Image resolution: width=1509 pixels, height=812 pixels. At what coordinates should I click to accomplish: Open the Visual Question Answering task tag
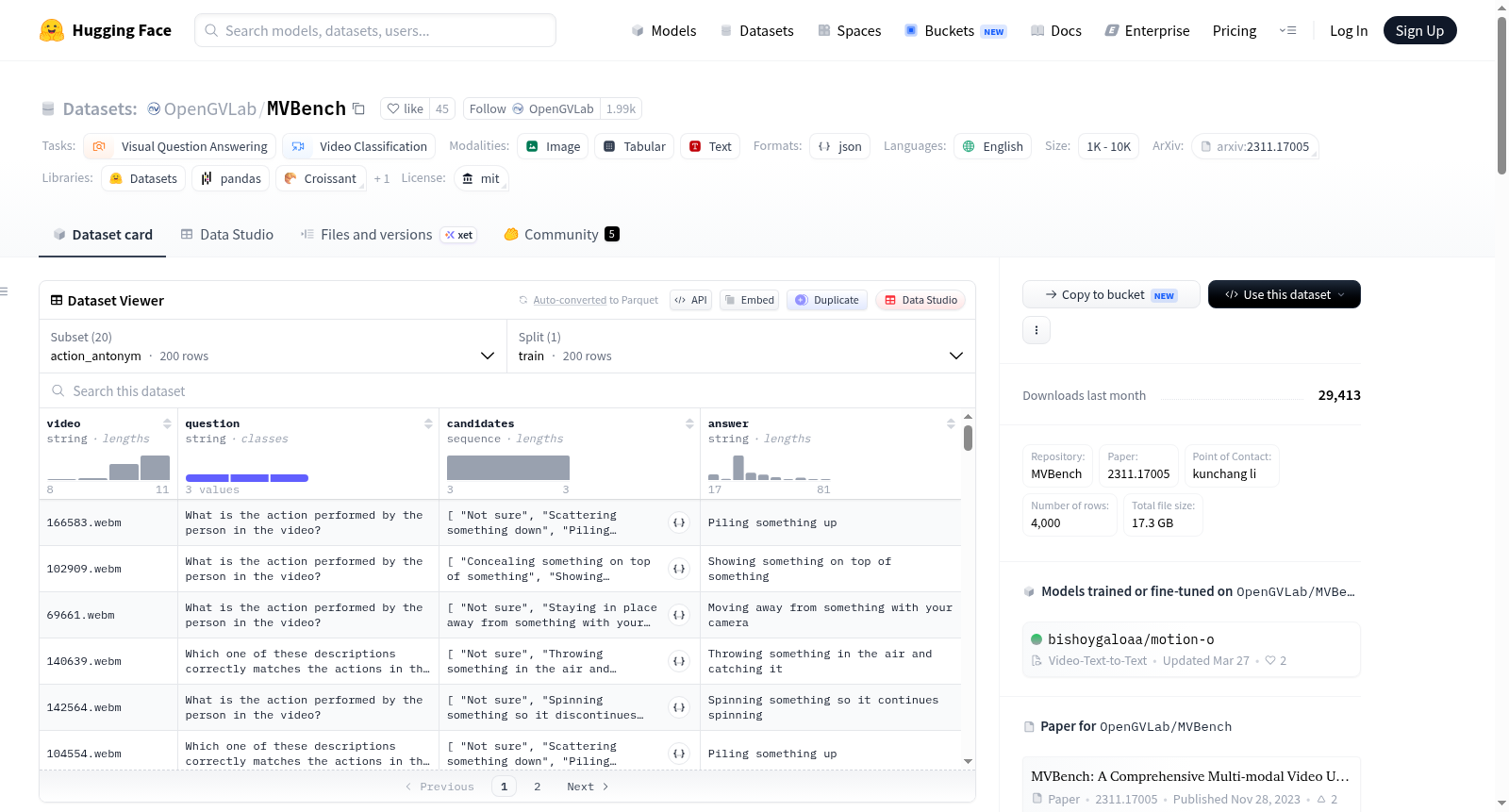point(180,146)
